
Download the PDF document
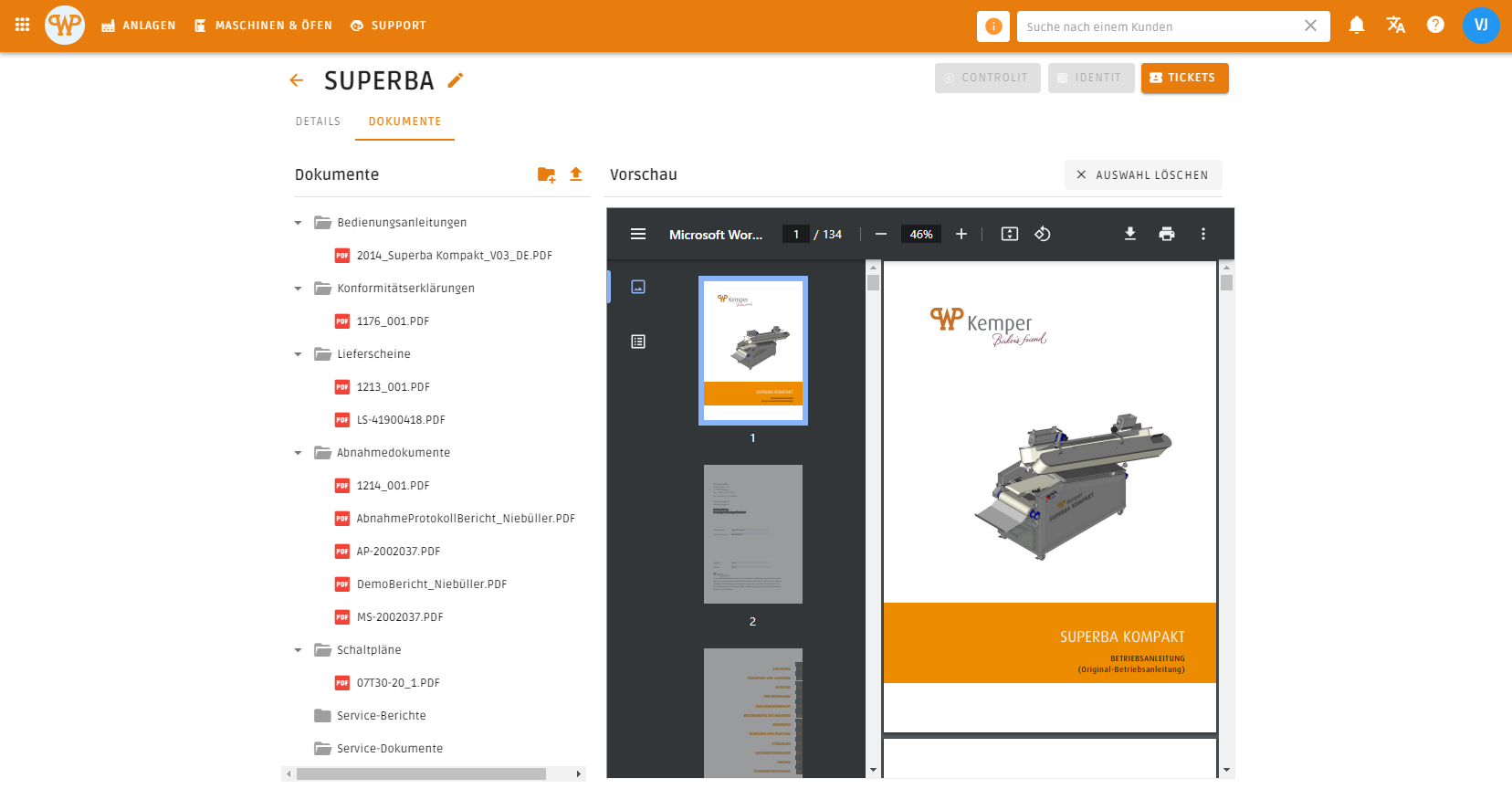click(x=1130, y=234)
